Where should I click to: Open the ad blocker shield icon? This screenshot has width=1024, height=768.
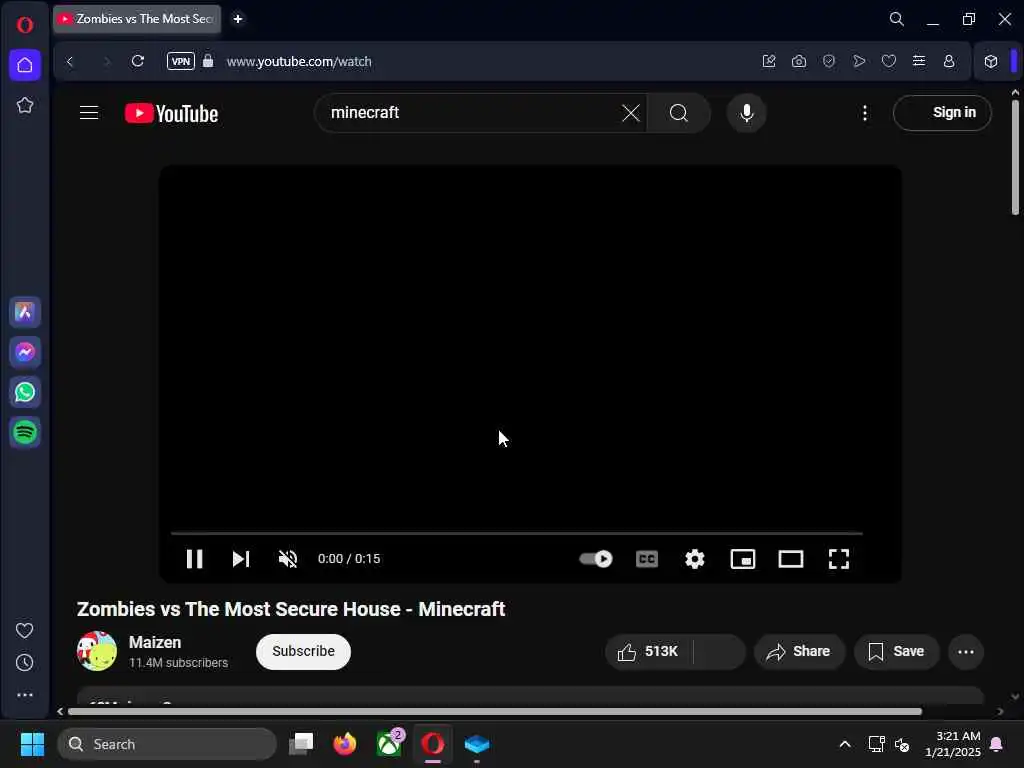[x=829, y=61]
